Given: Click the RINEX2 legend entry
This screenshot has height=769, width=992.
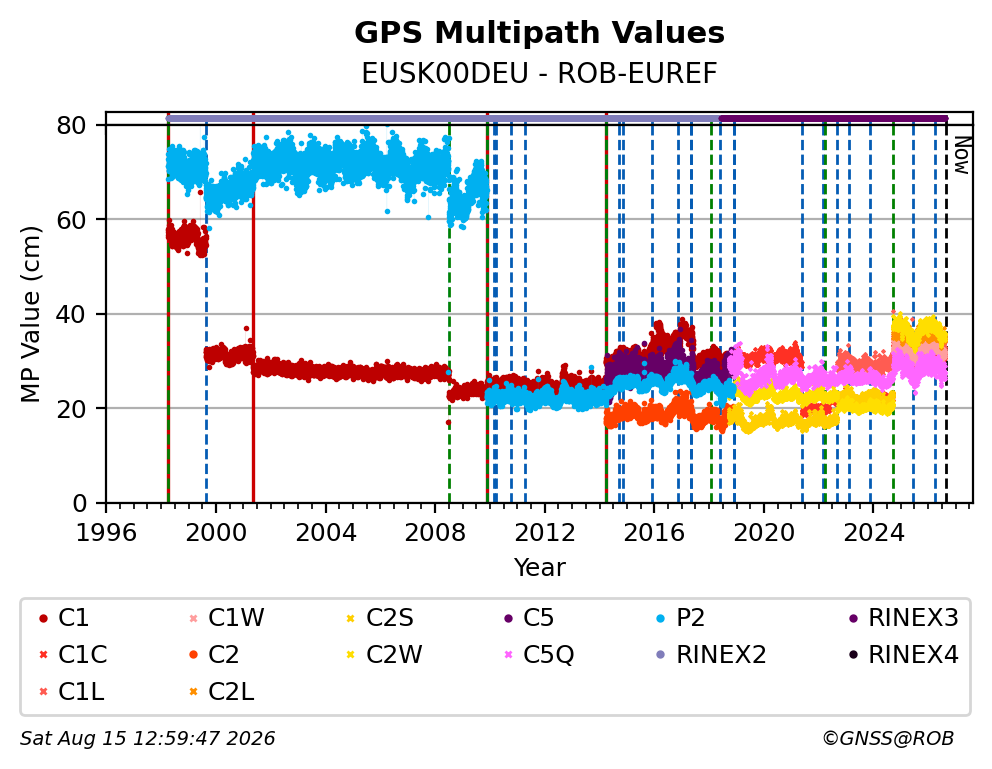Looking at the screenshot, I should pos(711,655).
